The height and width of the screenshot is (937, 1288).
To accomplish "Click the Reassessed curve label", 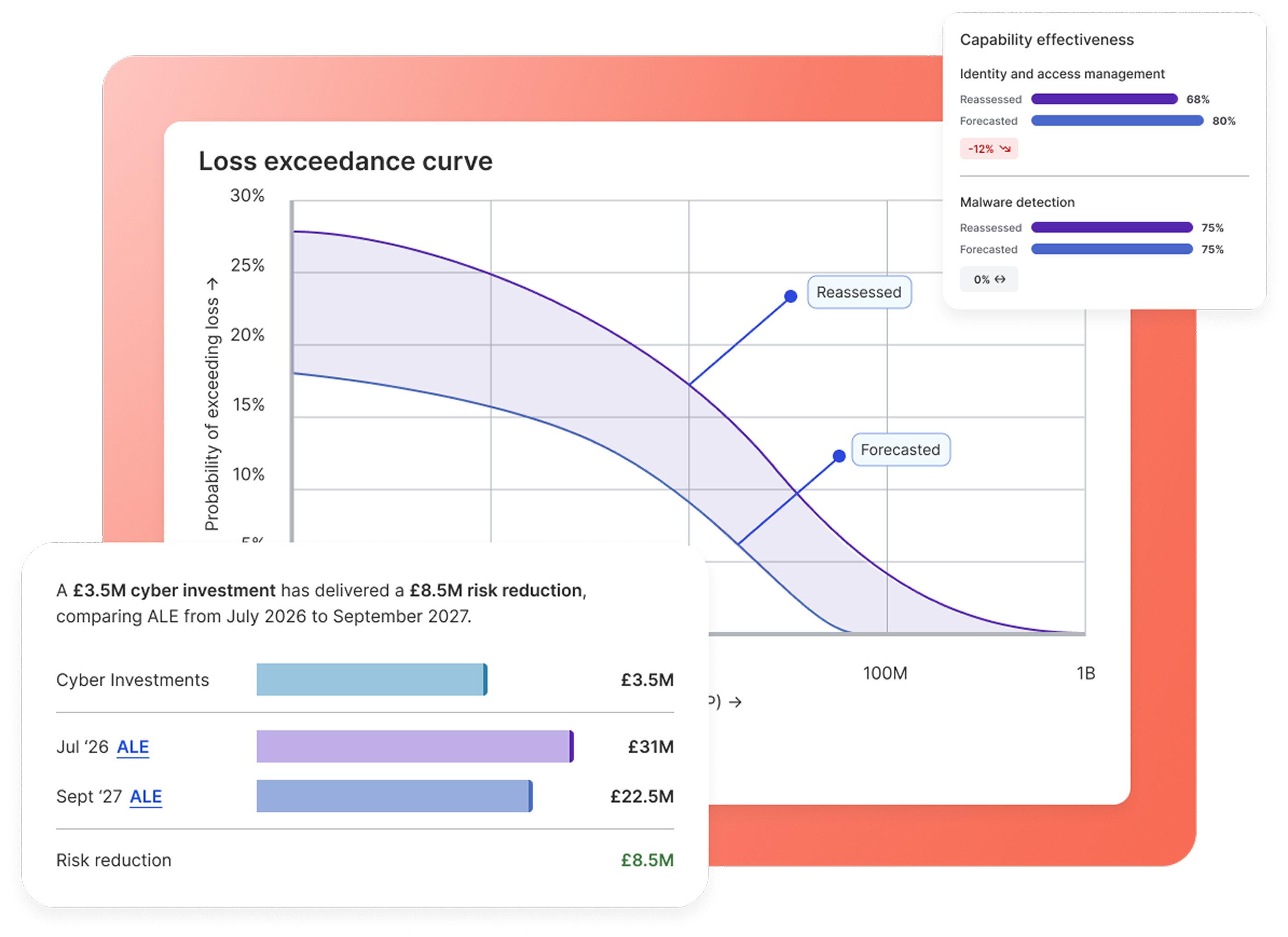I will (x=859, y=292).
